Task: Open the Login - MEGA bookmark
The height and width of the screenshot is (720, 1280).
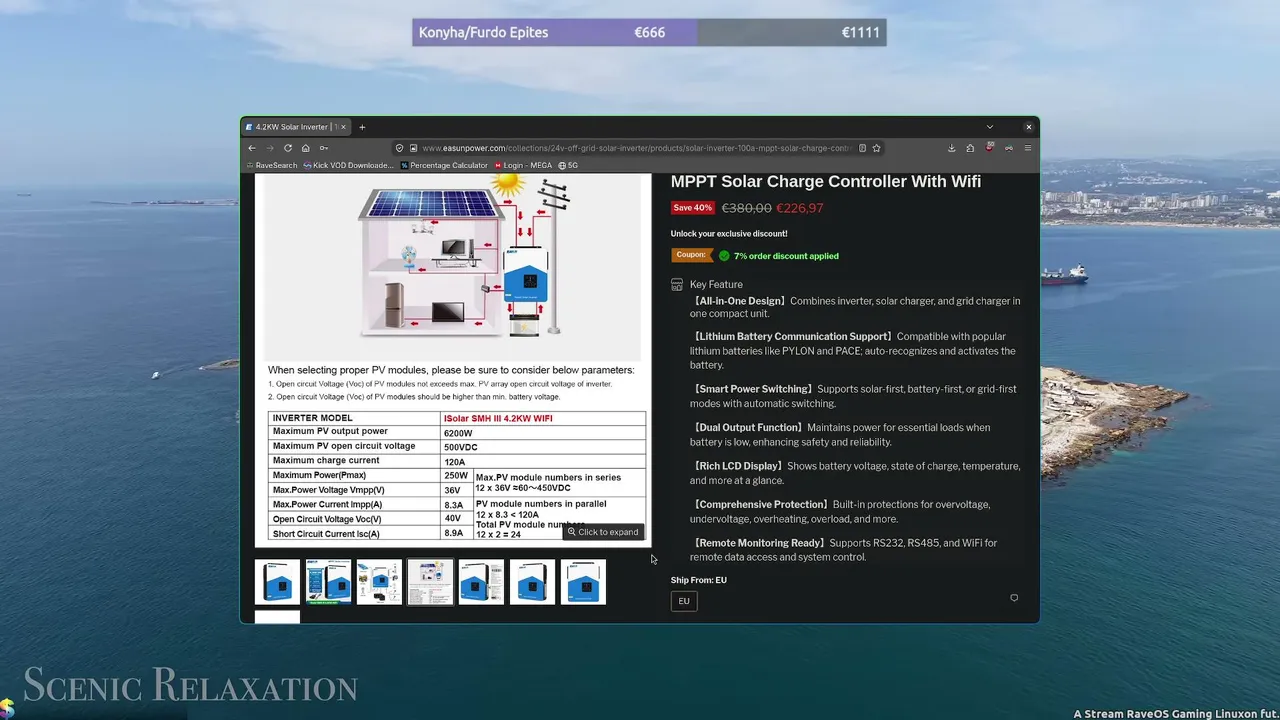Action: point(523,165)
